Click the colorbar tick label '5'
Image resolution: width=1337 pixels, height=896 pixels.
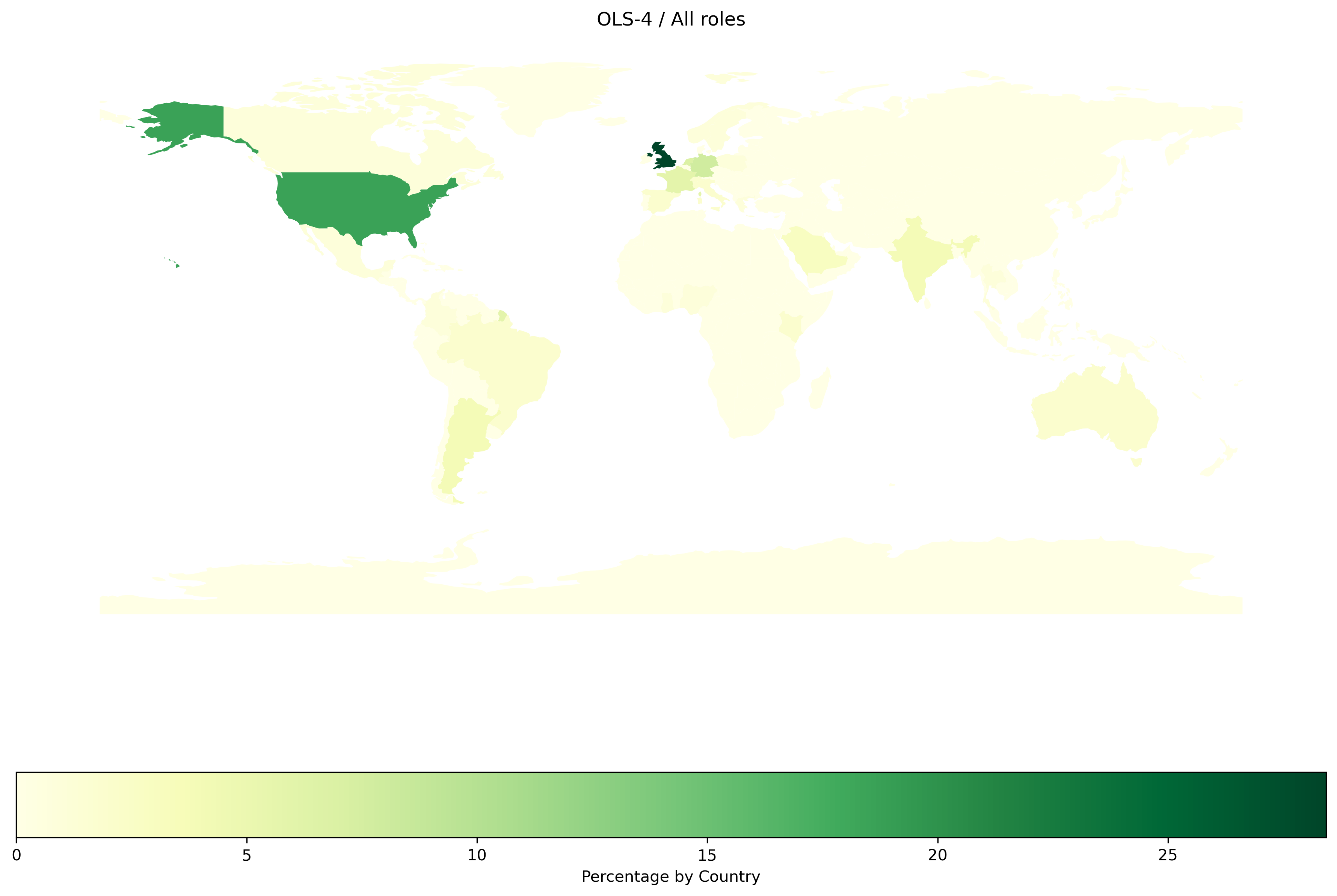click(x=247, y=855)
